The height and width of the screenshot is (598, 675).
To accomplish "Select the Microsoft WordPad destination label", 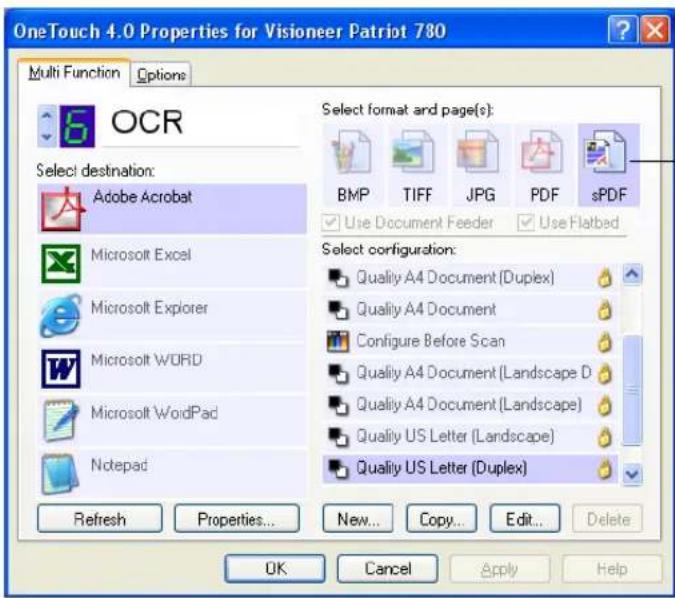I will point(154,413).
